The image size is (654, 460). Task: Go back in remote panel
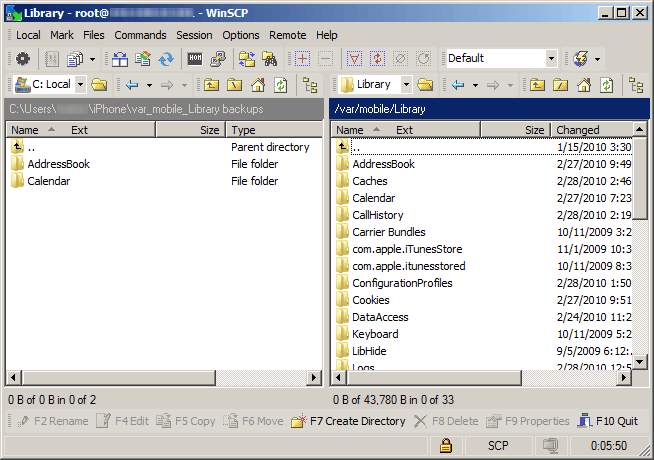coord(458,85)
